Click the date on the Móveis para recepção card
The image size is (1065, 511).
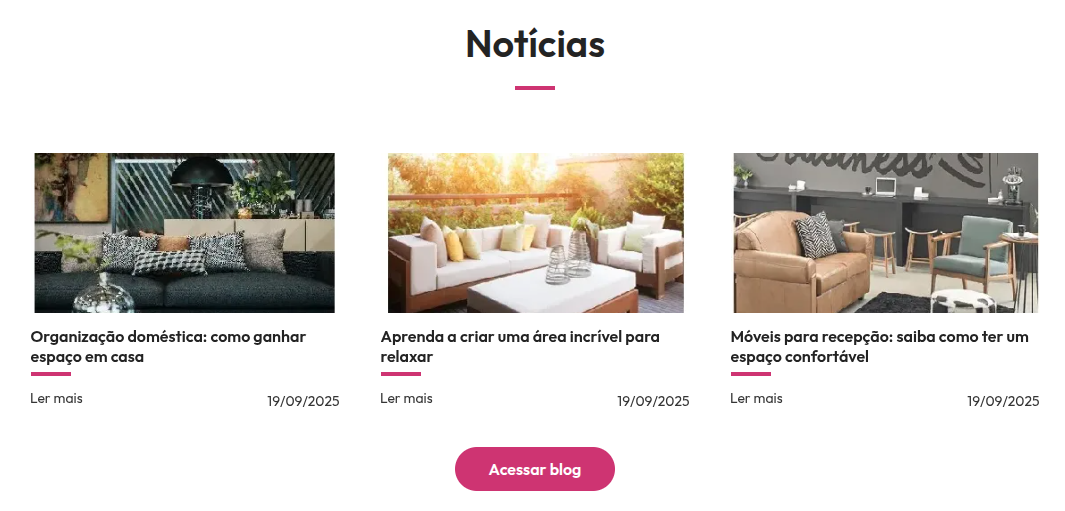(x=1003, y=402)
